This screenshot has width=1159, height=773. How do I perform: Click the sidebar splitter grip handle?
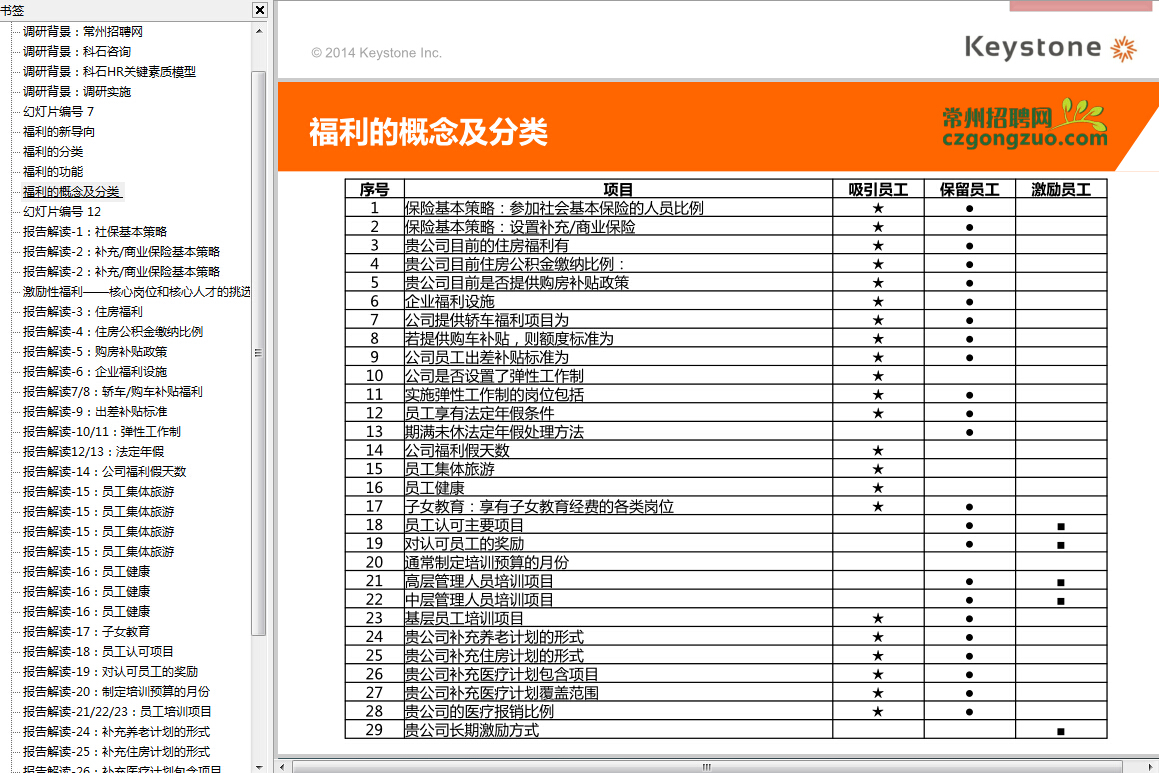(x=258, y=353)
